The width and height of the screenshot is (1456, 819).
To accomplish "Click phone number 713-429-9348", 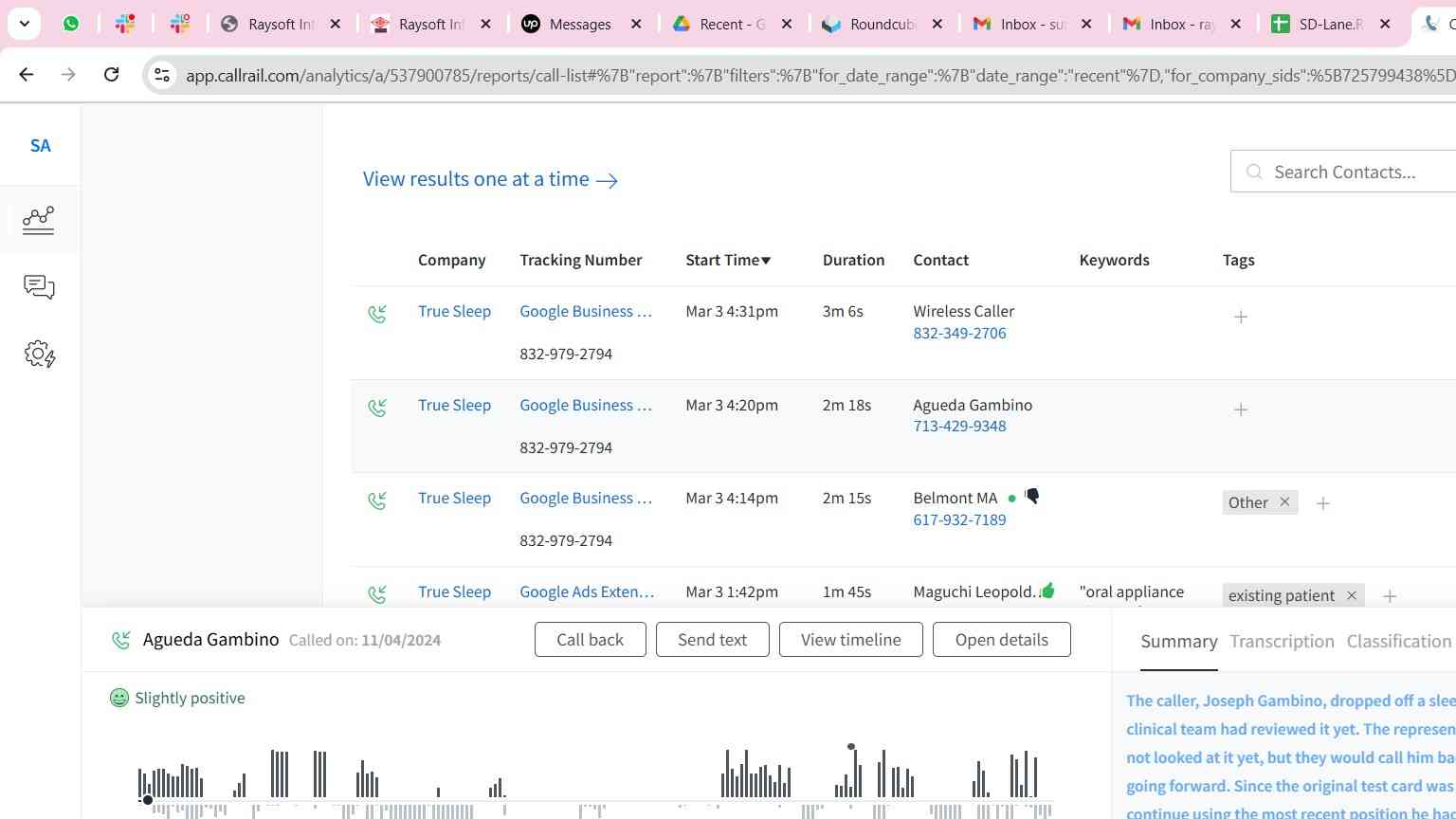I will 959,426.
